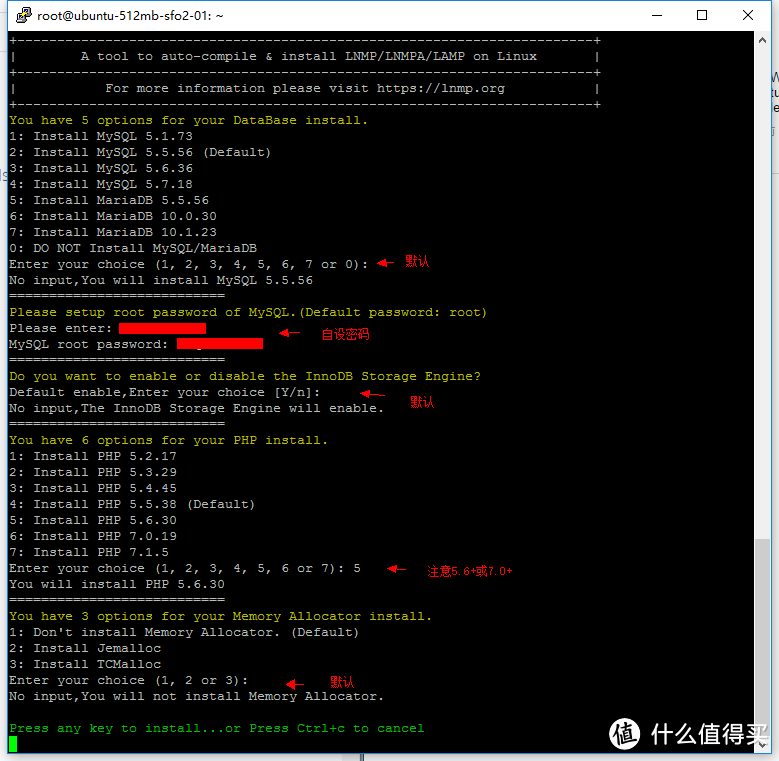Image resolution: width=779 pixels, height=761 pixels.
Task: Click line '2: Install PHP 5.3.29'
Action: (93, 472)
